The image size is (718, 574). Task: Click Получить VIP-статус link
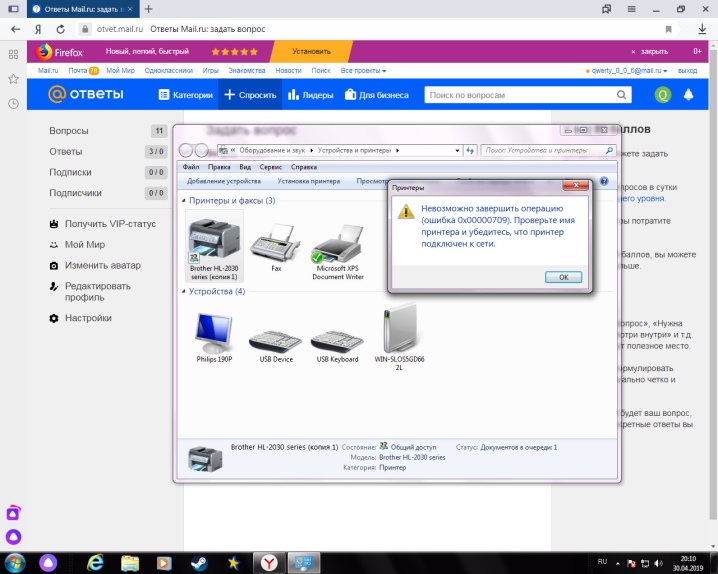110,224
